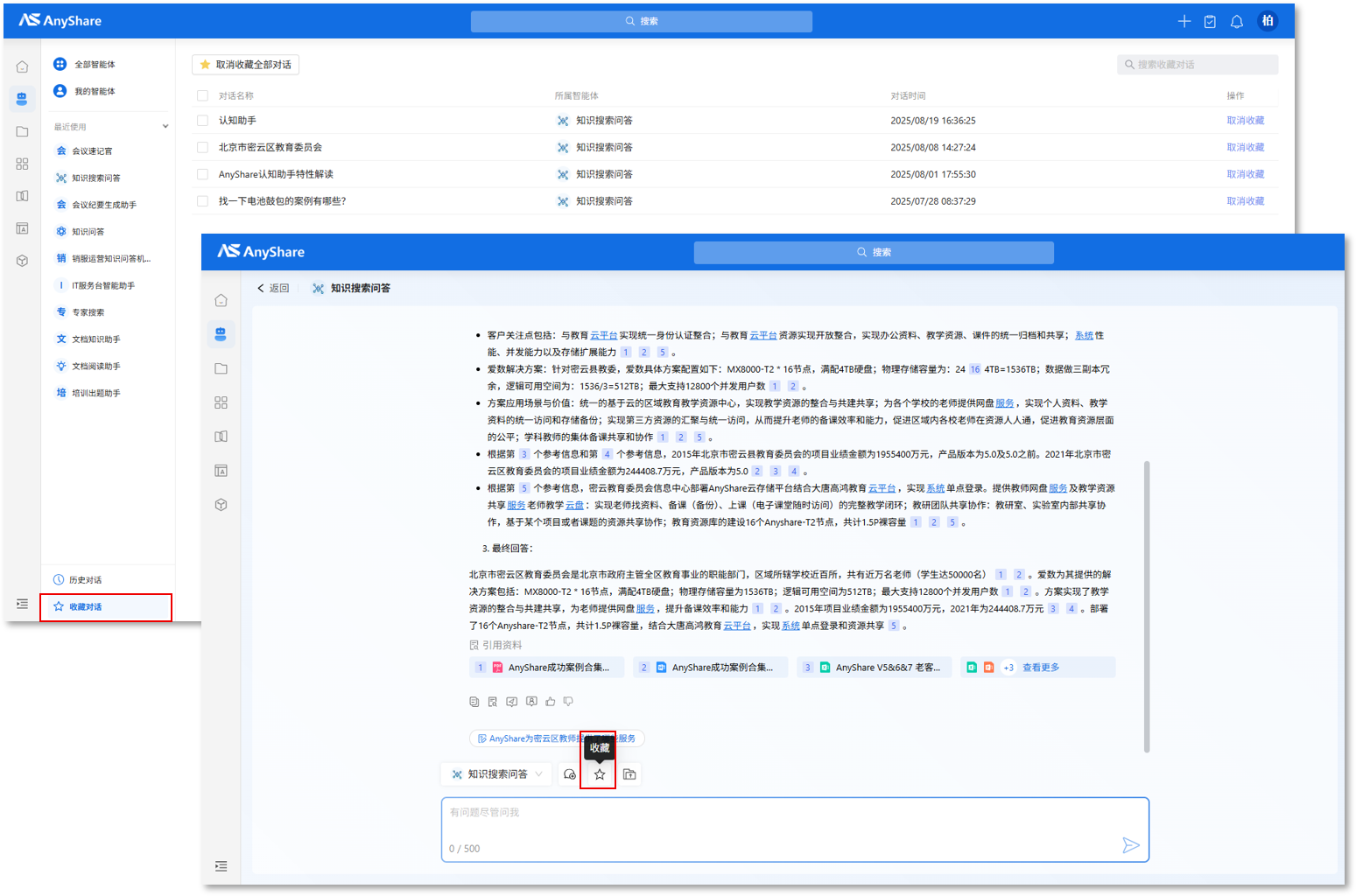Click the plus icon in the back window header
Image resolution: width=1356 pixels, height=896 pixels.
point(1184,21)
